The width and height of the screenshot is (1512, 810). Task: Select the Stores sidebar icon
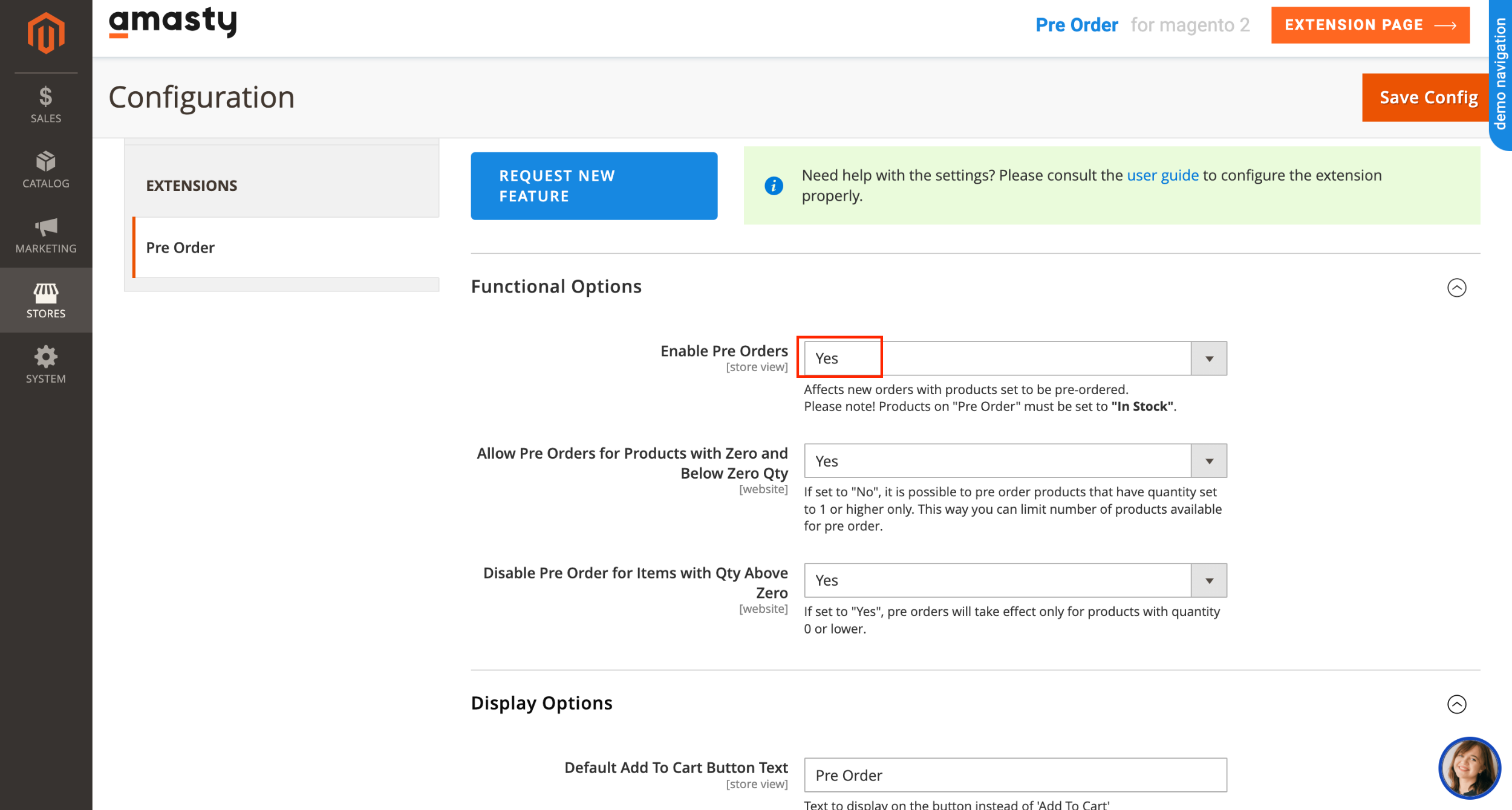[45, 299]
